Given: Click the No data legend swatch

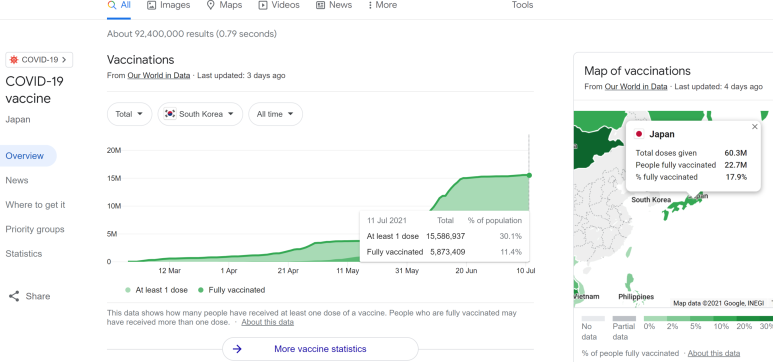Looking at the screenshot, I should coord(593,319).
